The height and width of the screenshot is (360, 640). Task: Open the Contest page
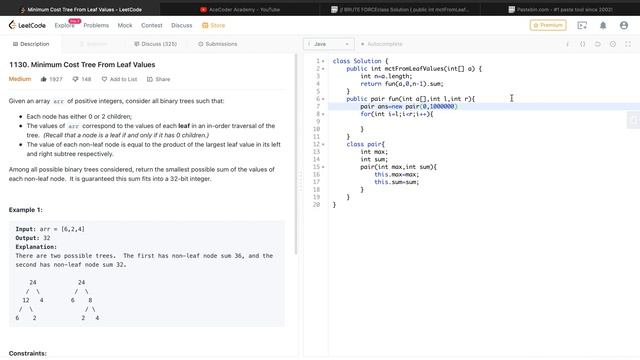151,25
